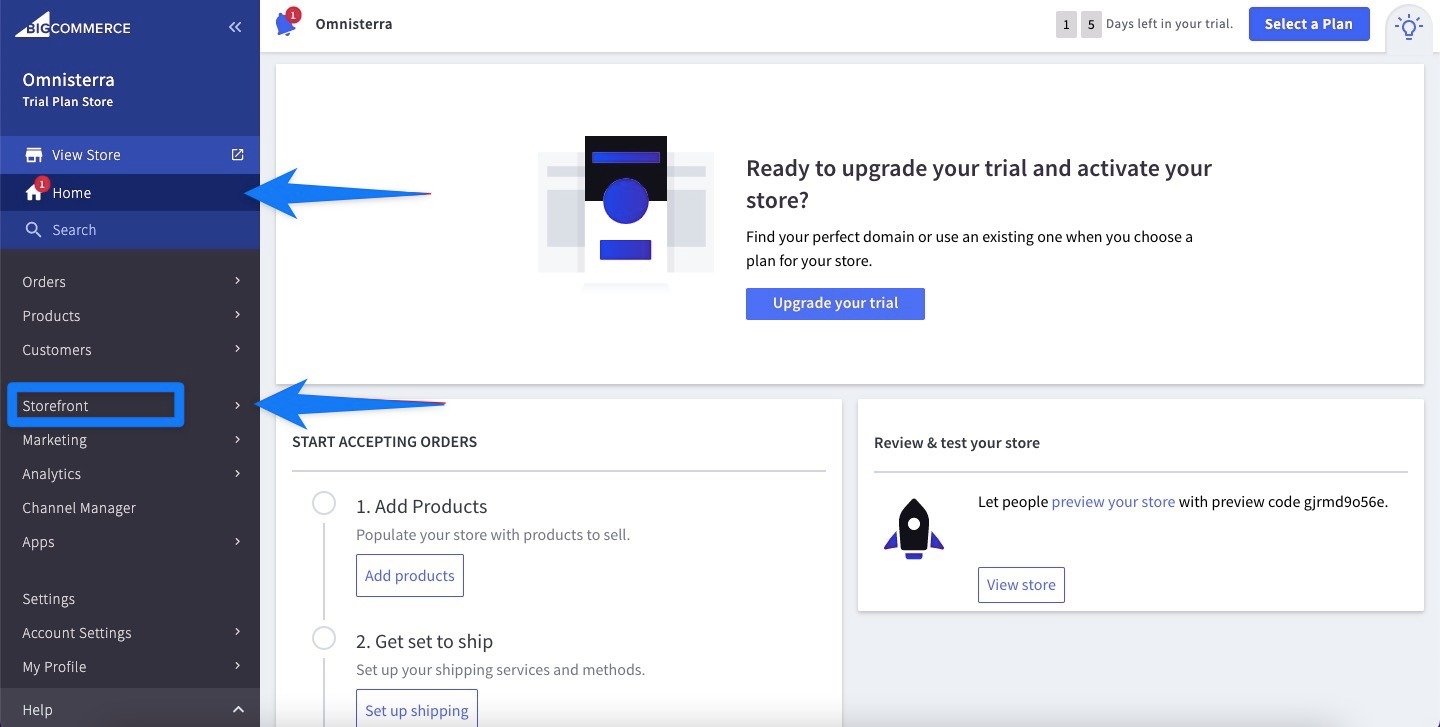Open the lightbulb tips icon
1440x727 pixels.
pyautogui.click(x=1409, y=27)
